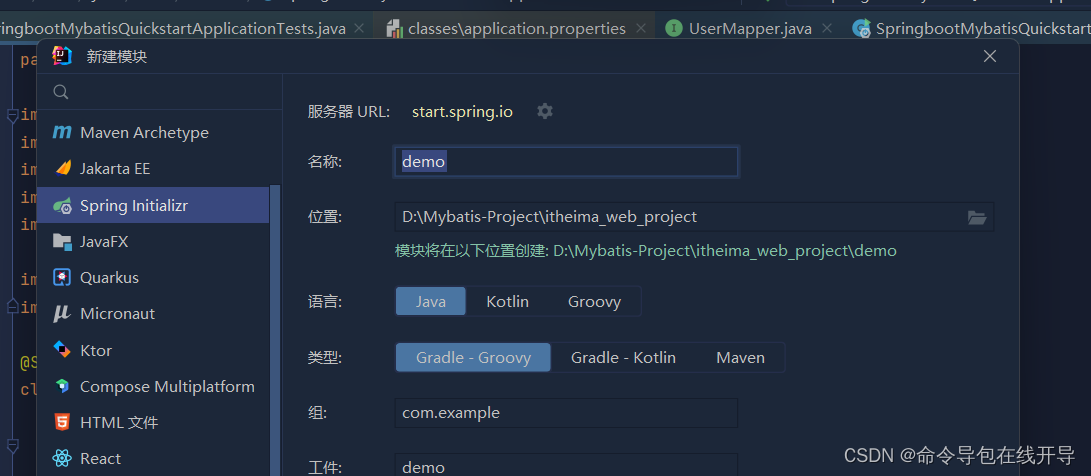
Task: Close the classes\application.properties tab
Action: click(x=641, y=29)
